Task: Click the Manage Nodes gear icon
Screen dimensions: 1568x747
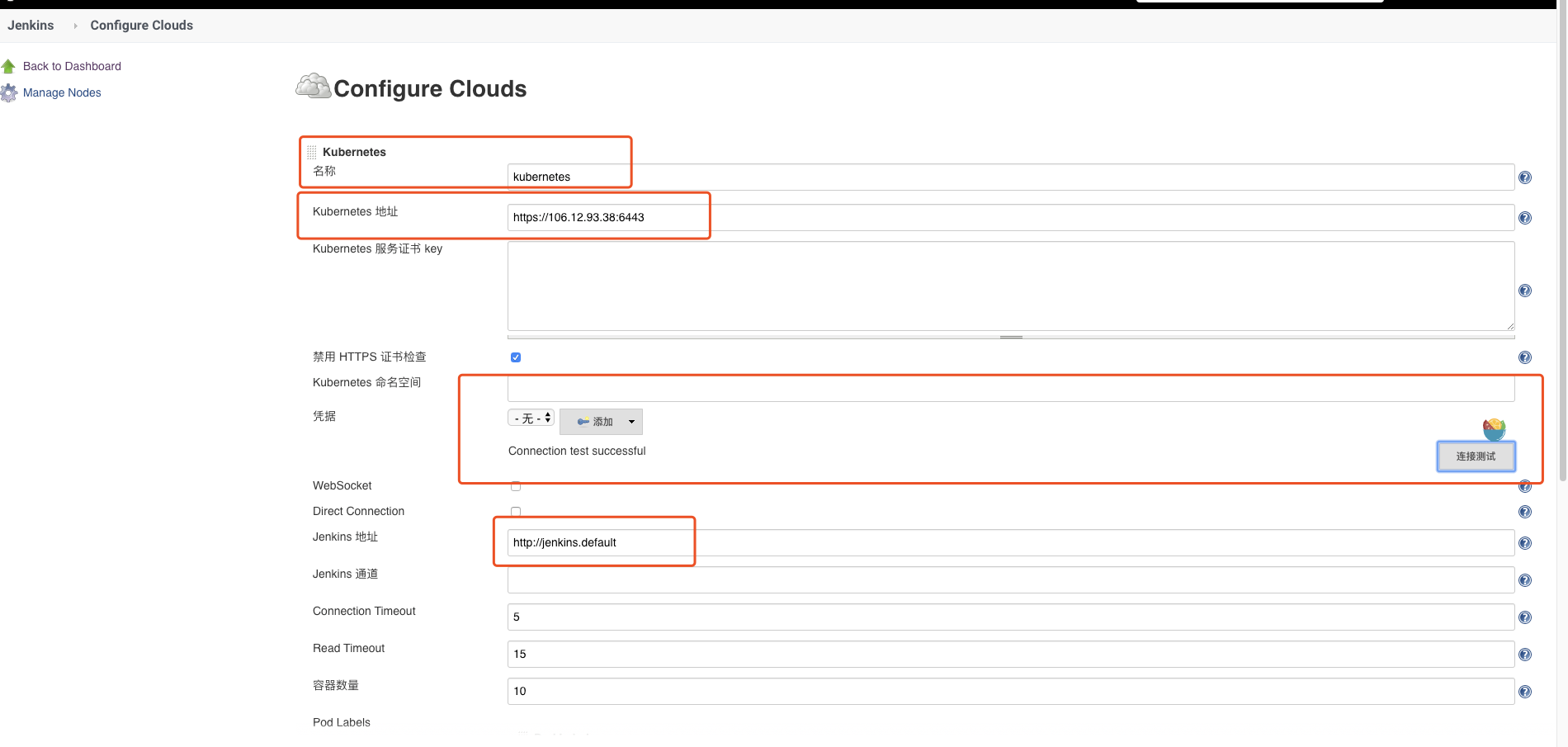Action: point(8,93)
